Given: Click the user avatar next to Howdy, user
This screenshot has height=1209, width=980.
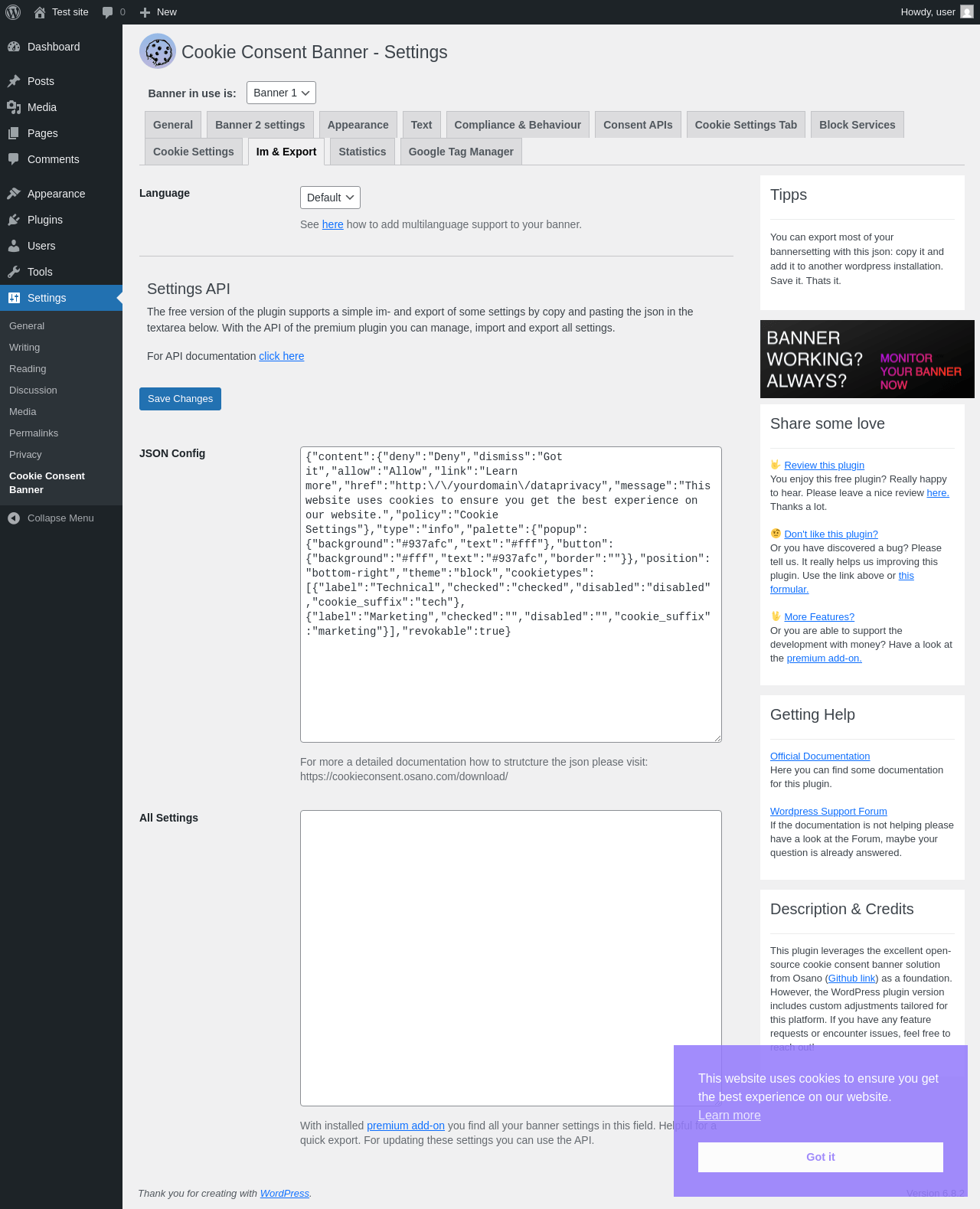Looking at the screenshot, I should pos(967,12).
